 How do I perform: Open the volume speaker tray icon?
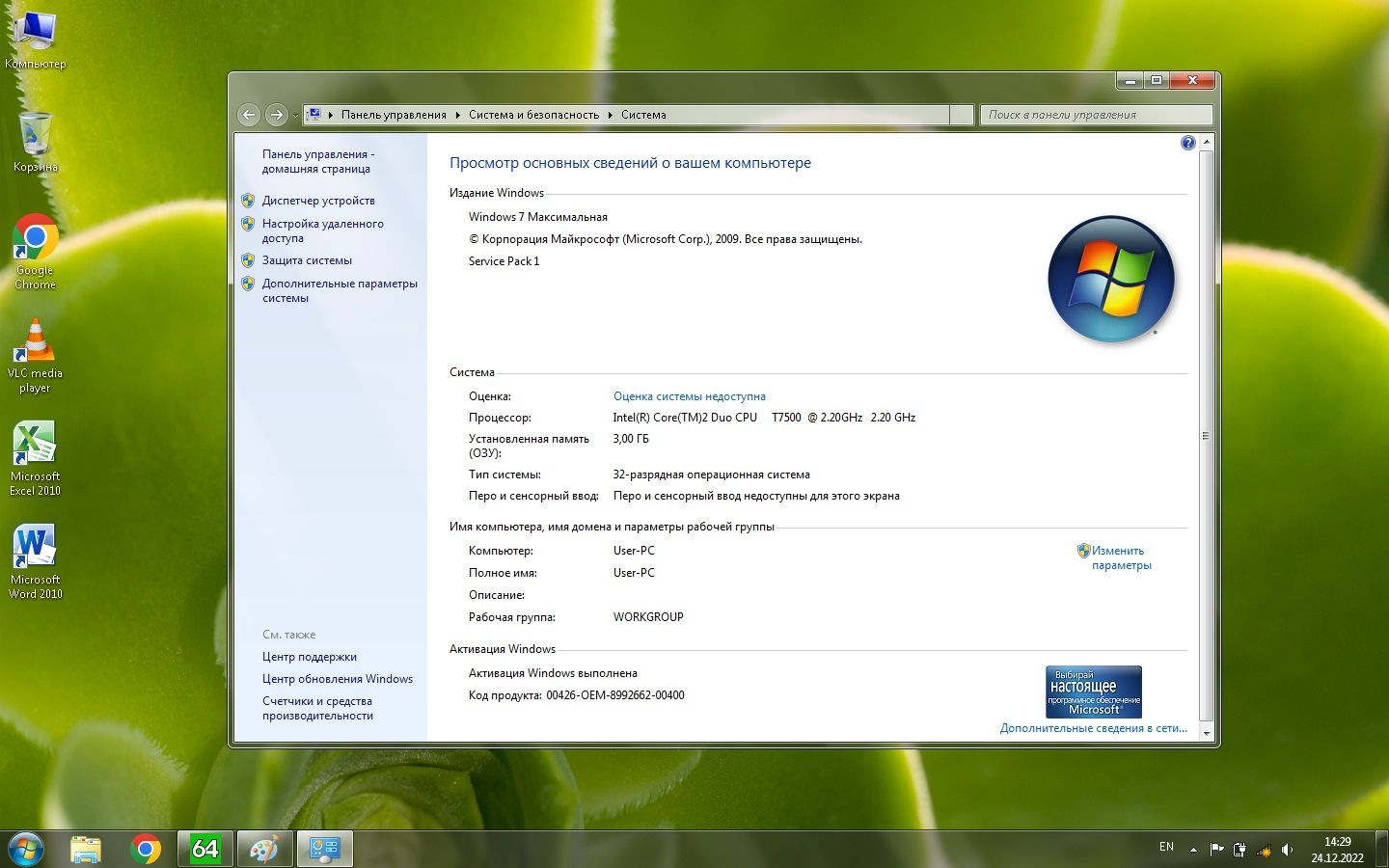point(1287,850)
